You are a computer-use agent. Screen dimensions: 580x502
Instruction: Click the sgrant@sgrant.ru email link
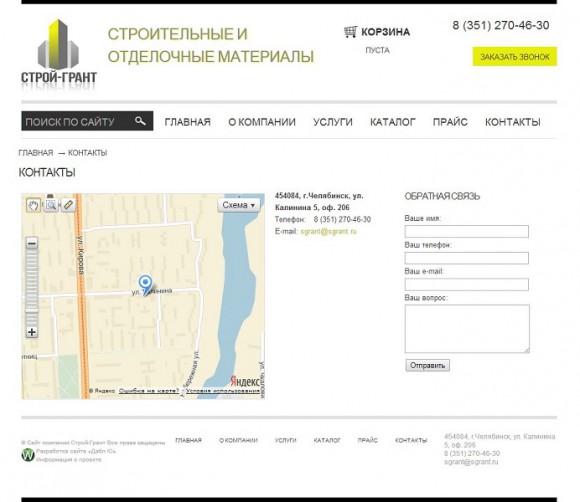coord(328,232)
